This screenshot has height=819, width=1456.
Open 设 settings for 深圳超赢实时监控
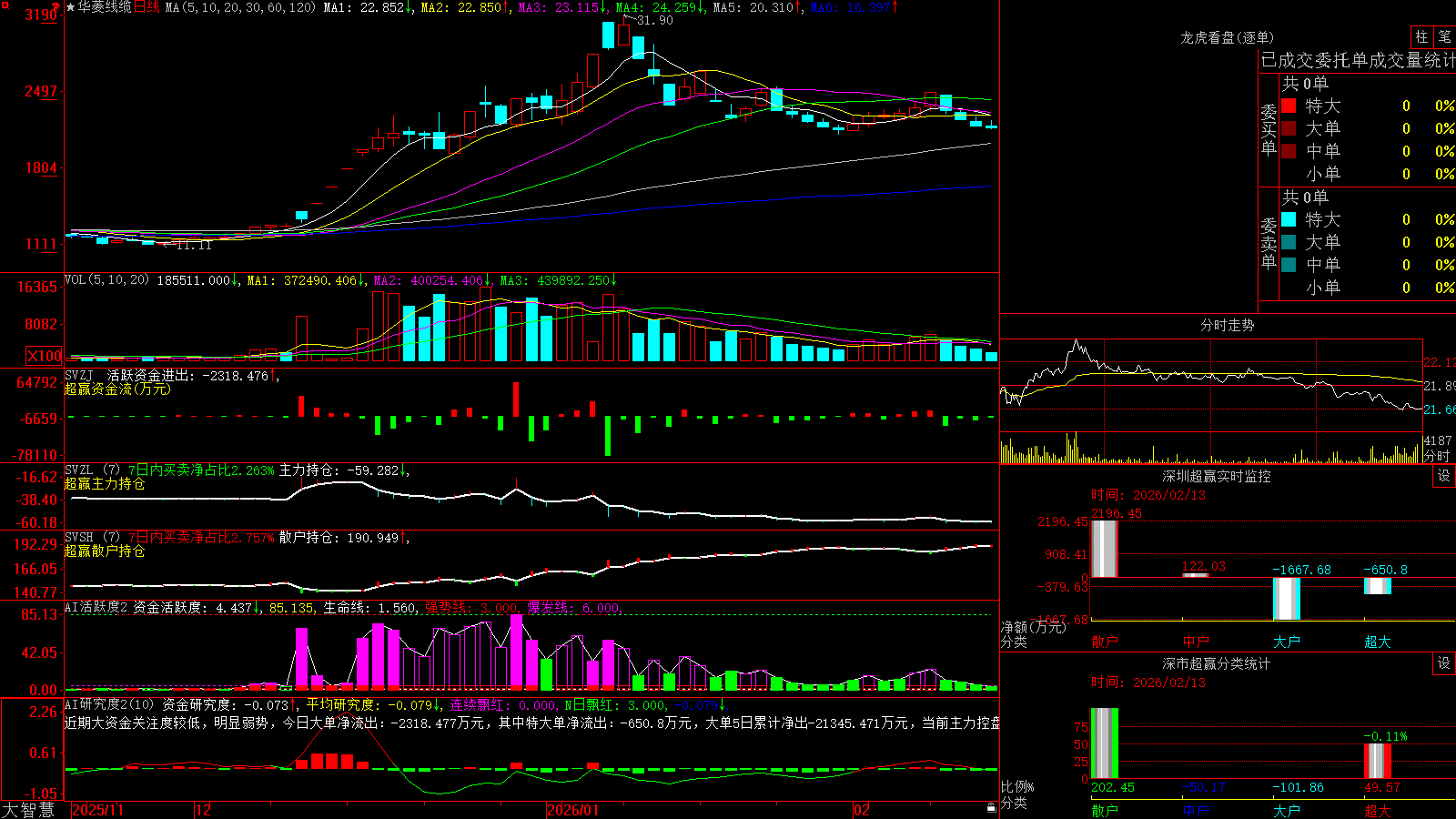click(x=1444, y=476)
